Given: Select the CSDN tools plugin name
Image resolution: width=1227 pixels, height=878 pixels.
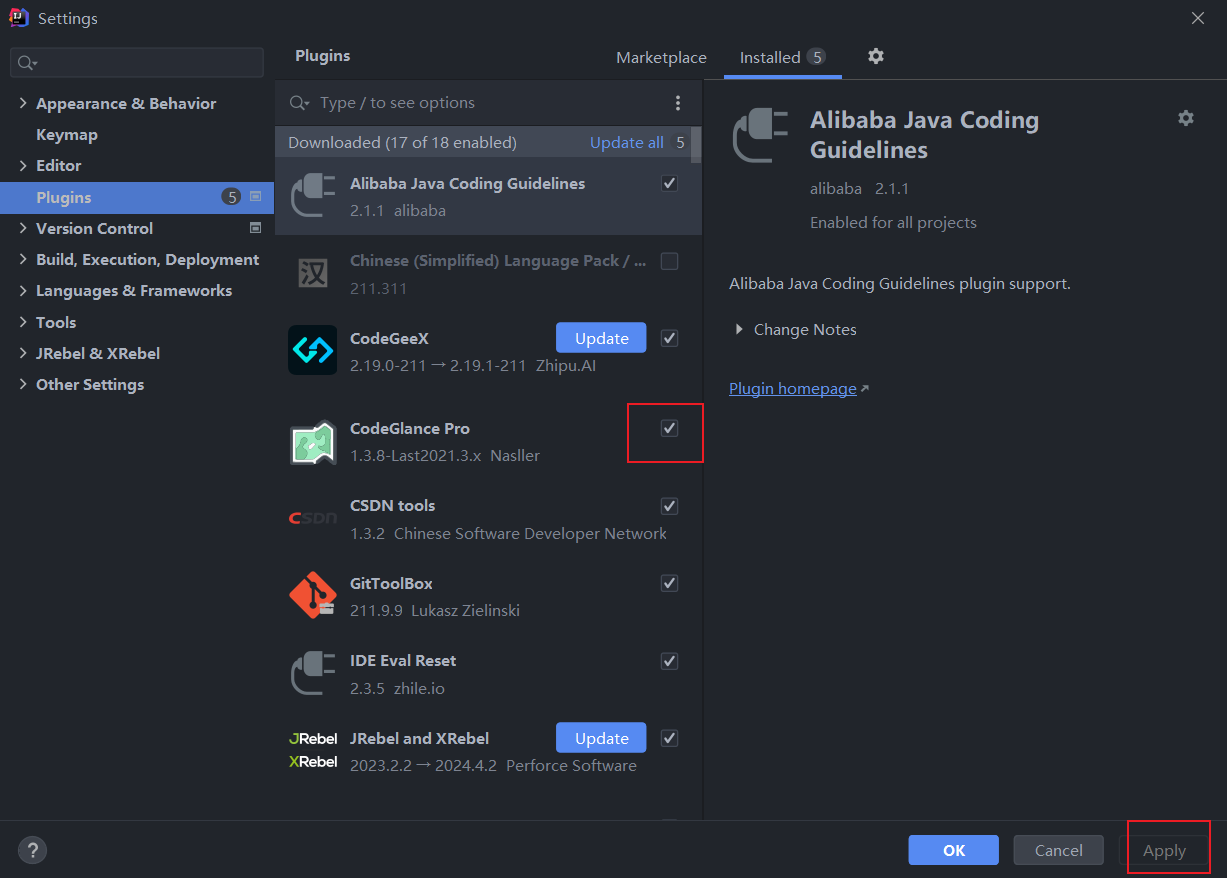Looking at the screenshot, I should tap(392, 505).
